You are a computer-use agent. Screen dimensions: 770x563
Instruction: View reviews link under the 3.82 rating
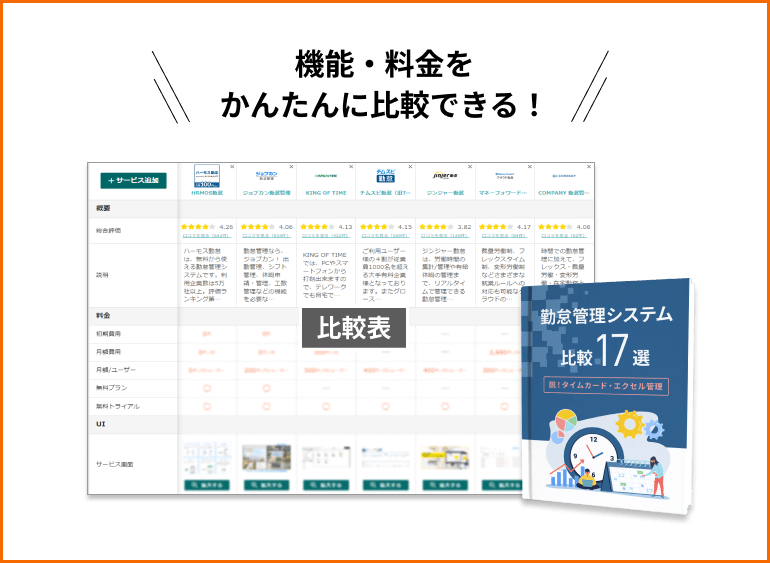(x=445, y=236)
